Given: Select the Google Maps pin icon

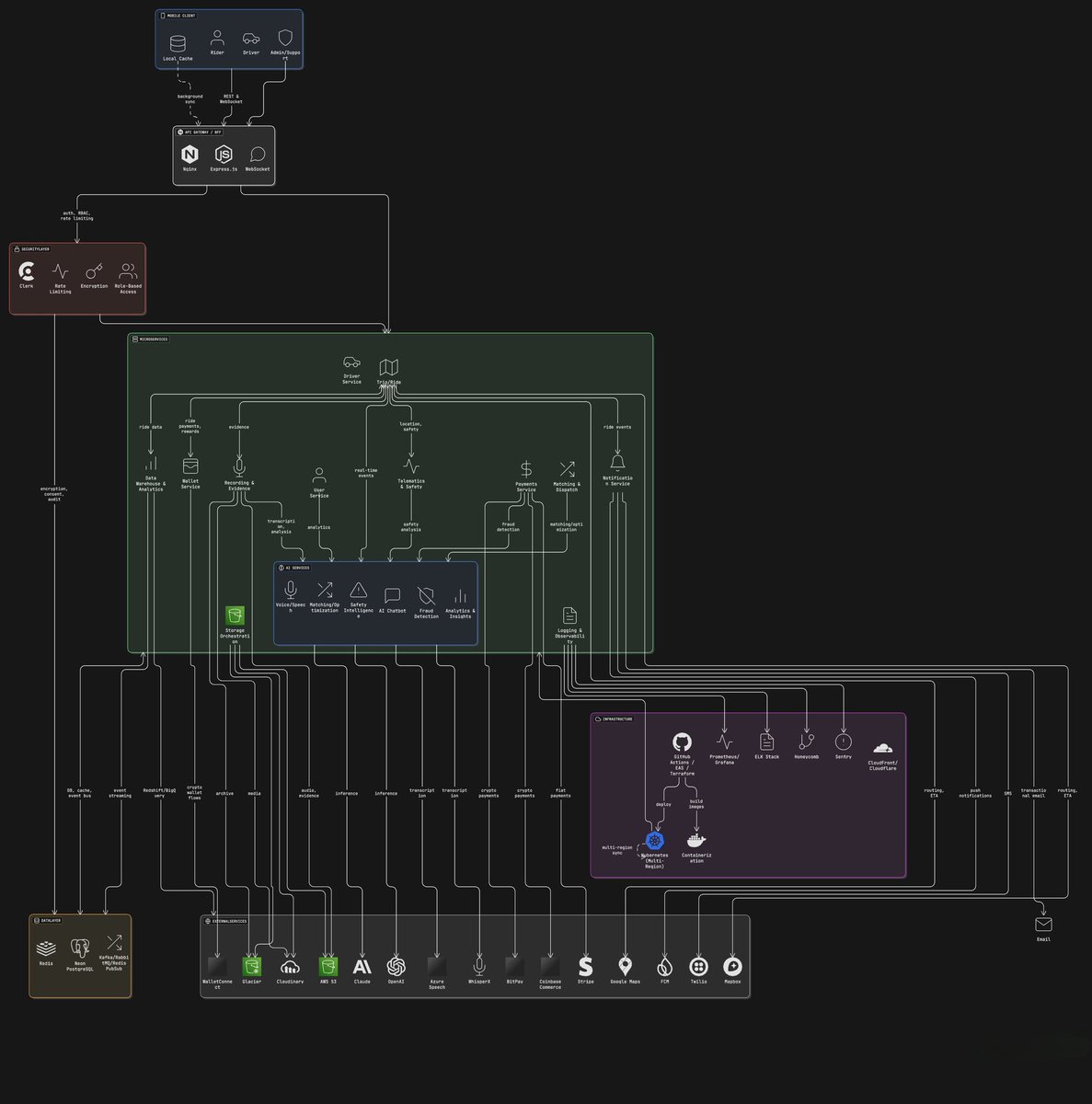Looking at the screenshot, I should tap(626, 966).
